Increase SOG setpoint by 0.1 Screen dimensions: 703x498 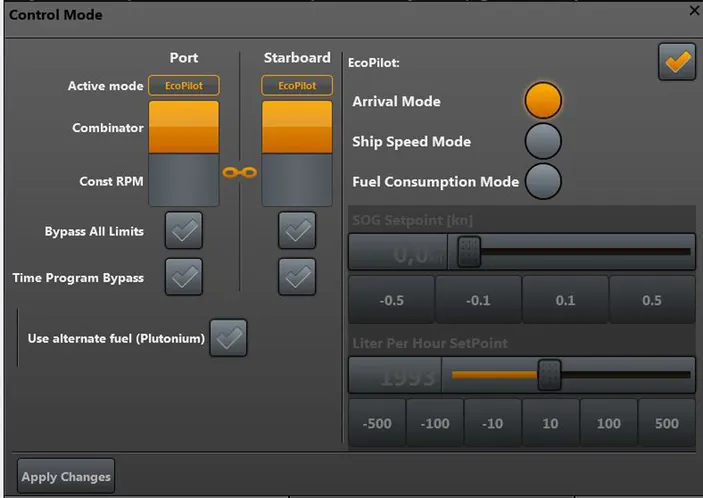pyautogui.click(x=565, y=300)
